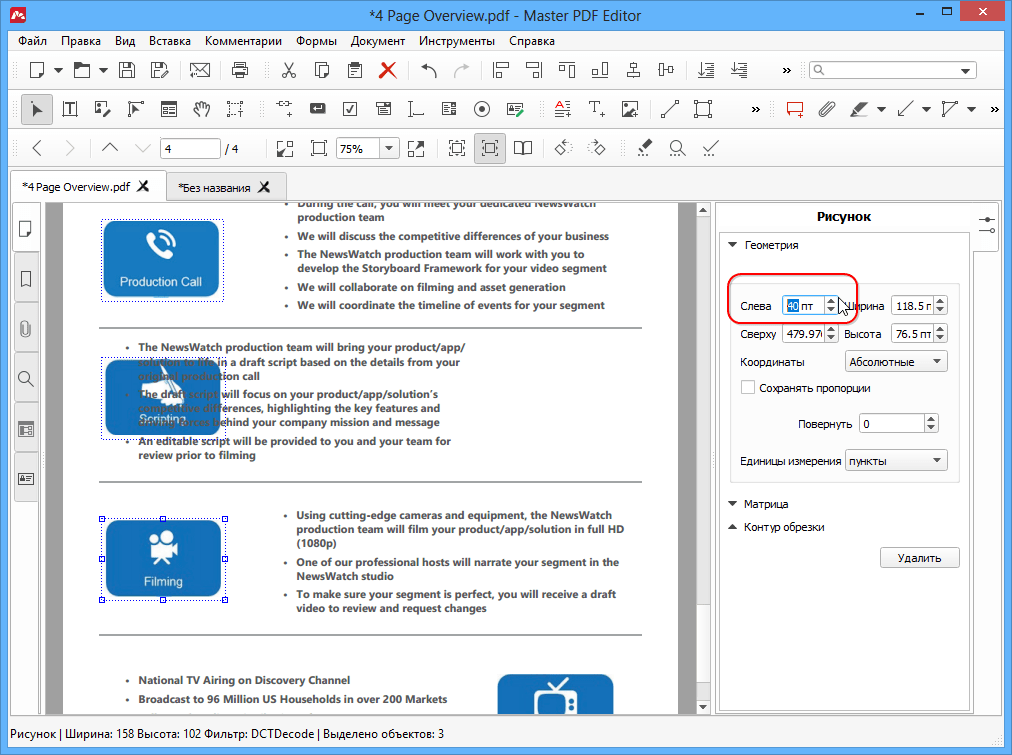The height and width of the screenshot is (755, 1012).
Task: Open the Координаты Абсолютные dropdown
Action: click(x=896, y=362)
